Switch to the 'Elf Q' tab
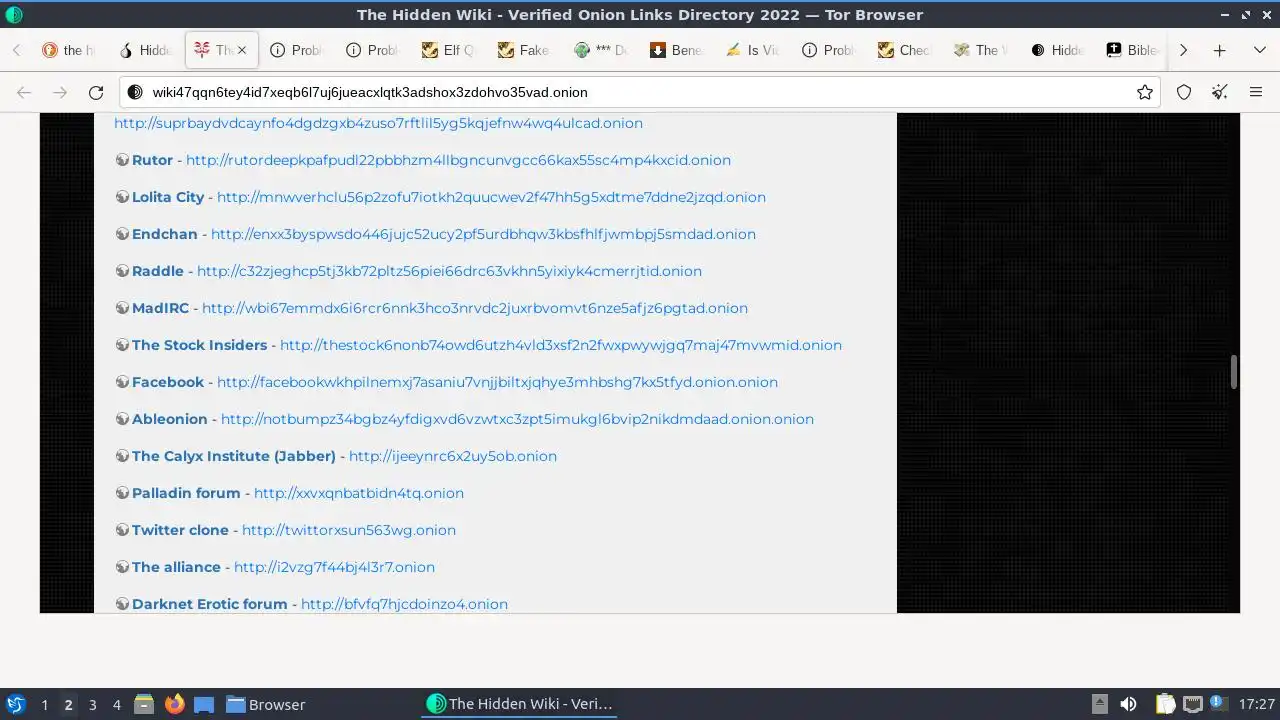Viewport: 1280px width, 720px height. [448, 50]
